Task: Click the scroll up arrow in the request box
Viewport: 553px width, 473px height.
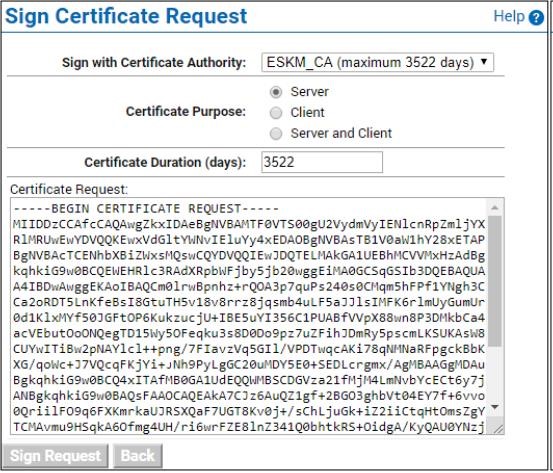Action: pyautogui.click(x=495, y=208)
